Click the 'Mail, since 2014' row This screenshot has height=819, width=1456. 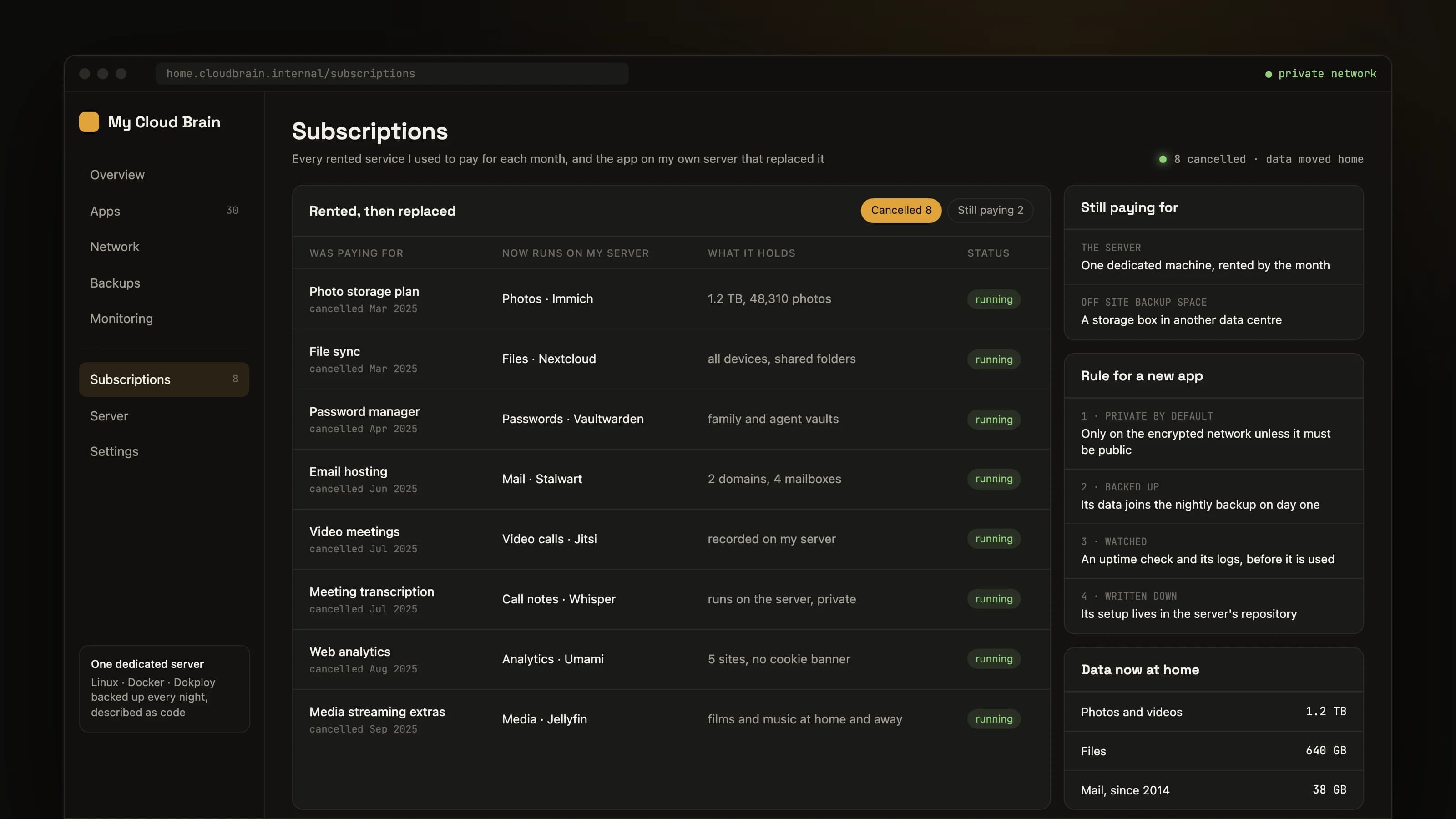pos(1213,790)
